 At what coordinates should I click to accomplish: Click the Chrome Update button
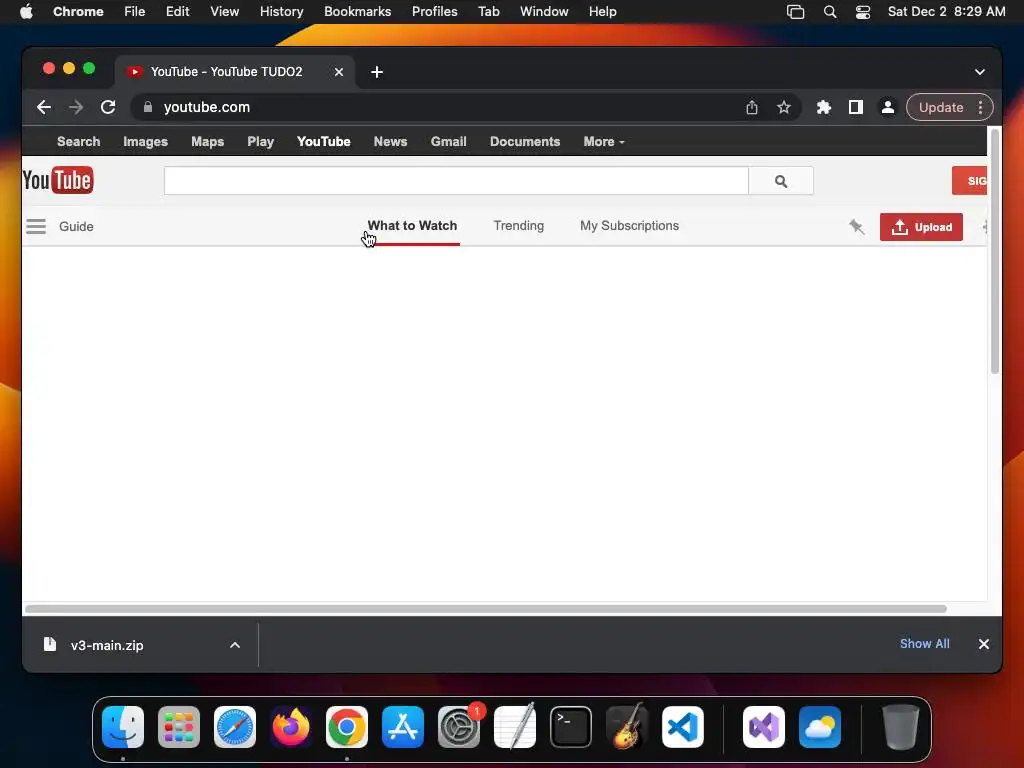tap(940, 108)
